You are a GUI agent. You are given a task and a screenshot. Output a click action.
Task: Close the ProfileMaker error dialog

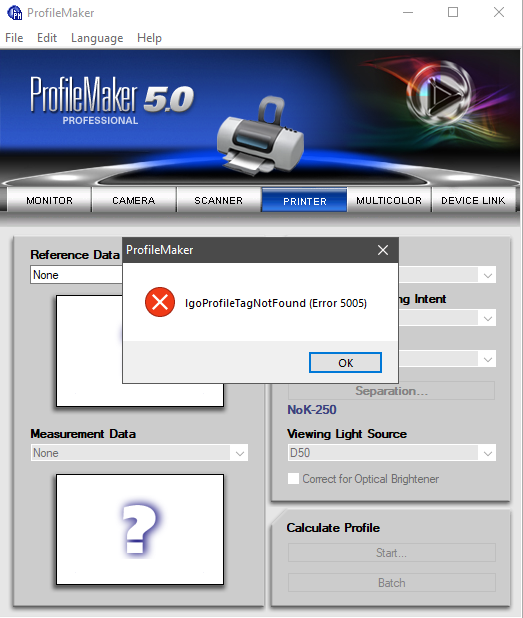tap(383, 250)
